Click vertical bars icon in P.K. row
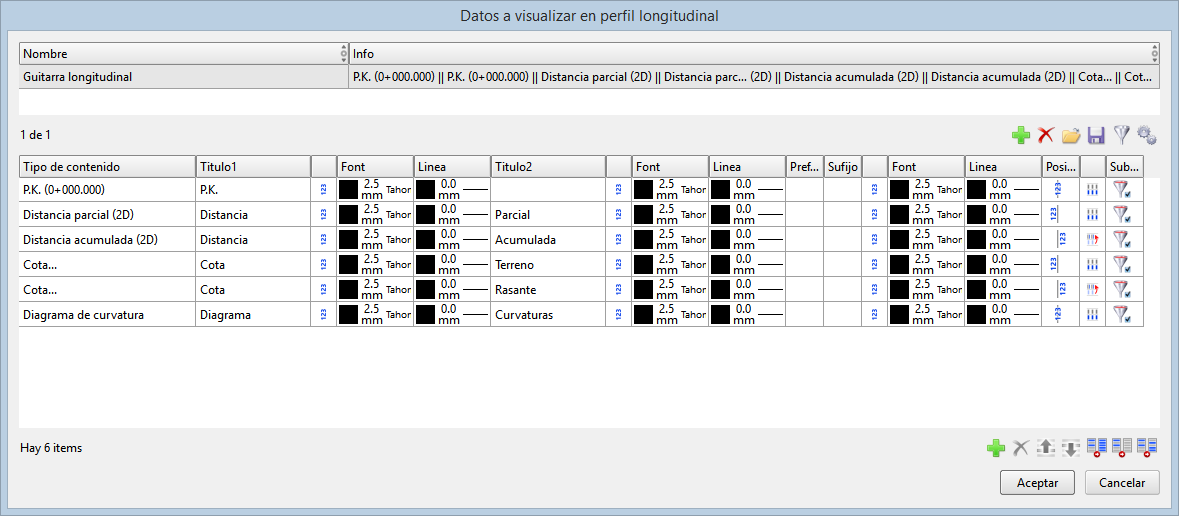This screenshot has width=1179, height=516. pyautogui.click(x=1093, y=190)
